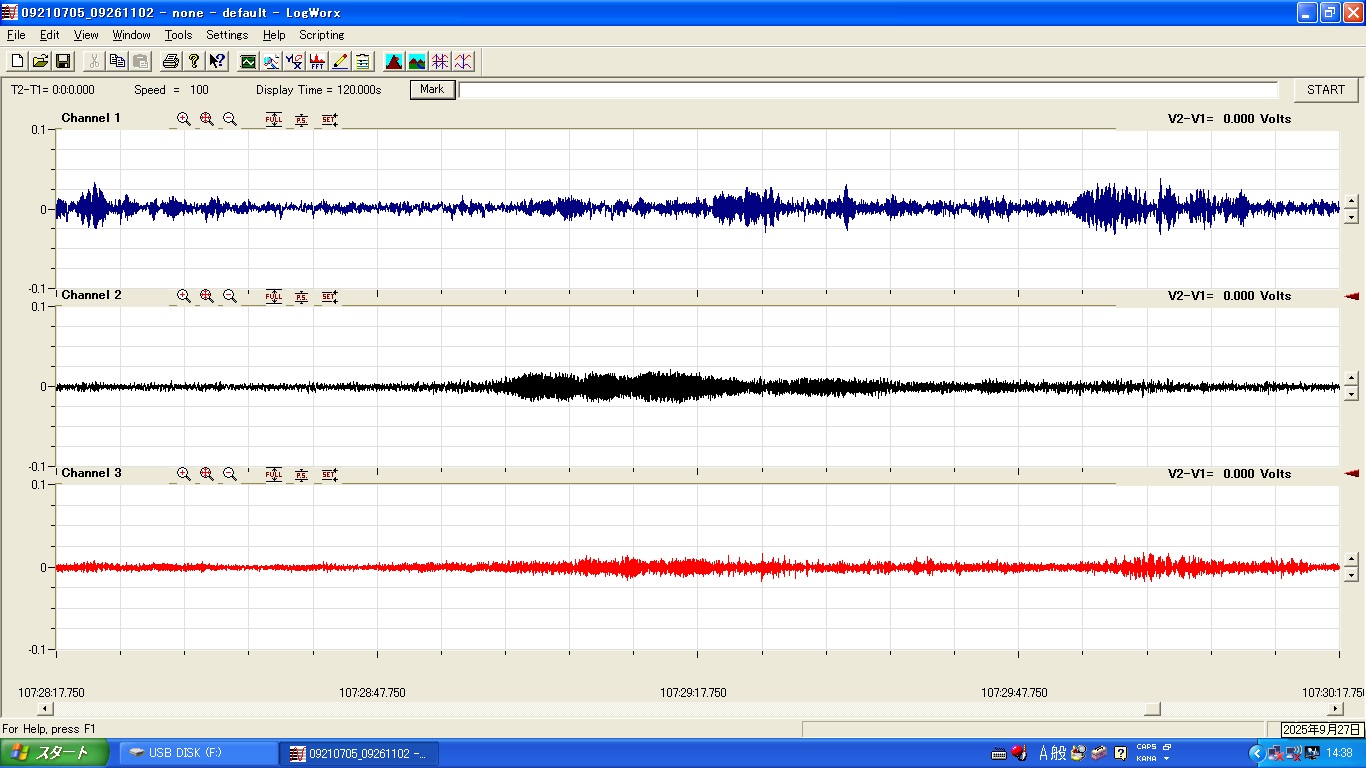Click the pencil annotation toolbar icon
Screen dimensions: 1366x768
(340, 61)
